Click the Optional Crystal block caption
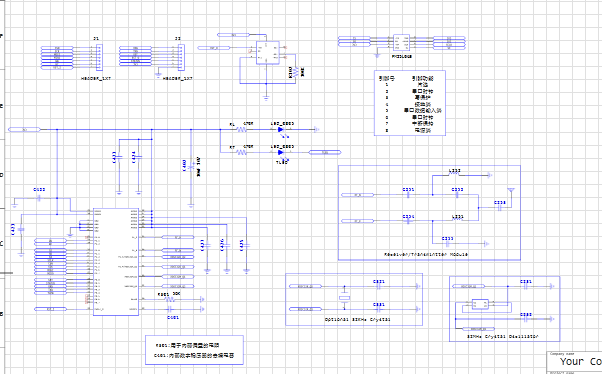Screen dimensions: 602x374 (x=358, y=319)
